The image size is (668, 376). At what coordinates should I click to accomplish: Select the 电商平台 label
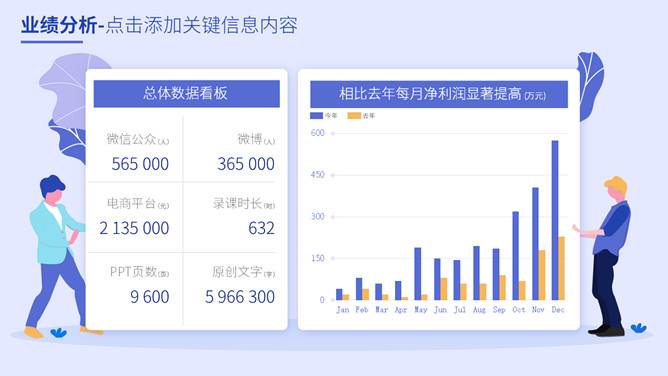coord(131,204)
